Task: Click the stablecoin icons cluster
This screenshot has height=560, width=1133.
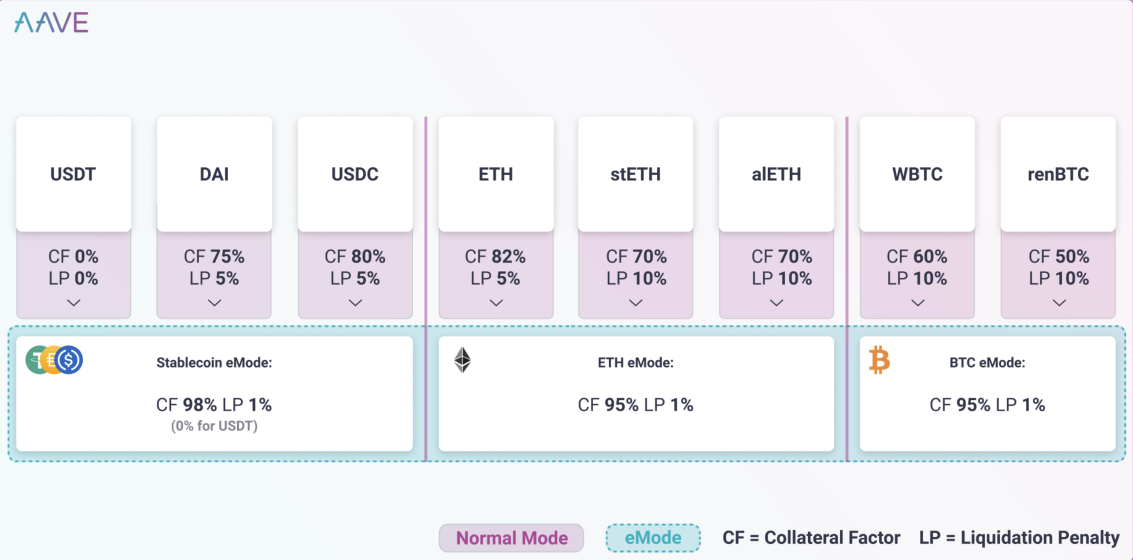Action: click(54, 360)
